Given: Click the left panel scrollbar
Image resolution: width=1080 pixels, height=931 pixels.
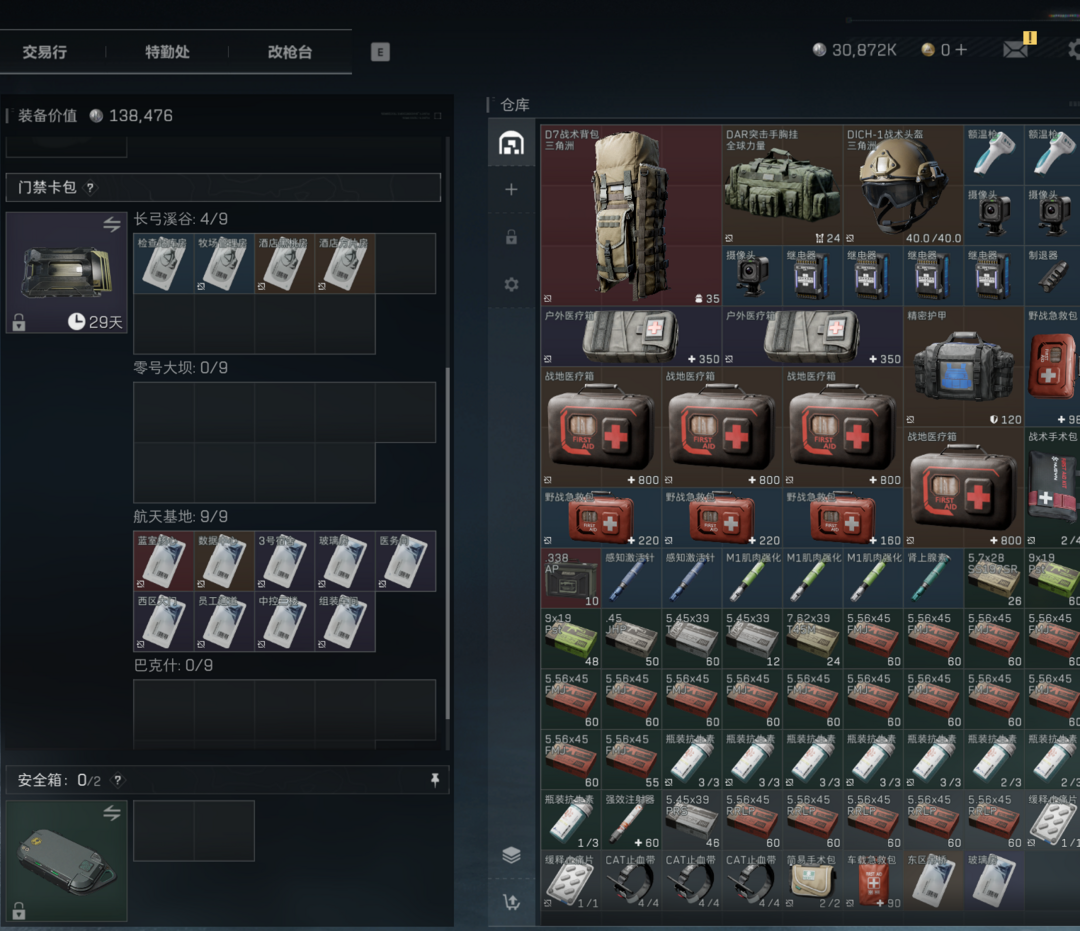Looking at the screenshot, I should [448, 544].
